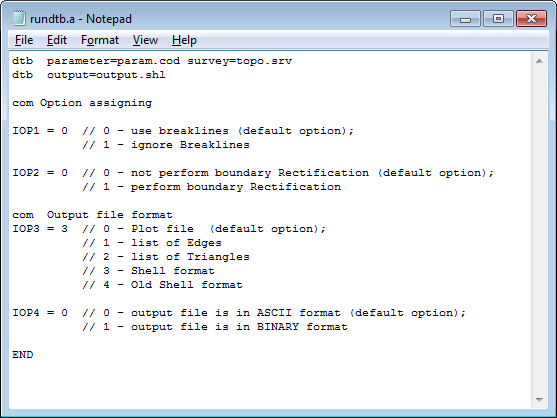
Task: Place cursor at 'com Option assigning' line
Action: 82,103
